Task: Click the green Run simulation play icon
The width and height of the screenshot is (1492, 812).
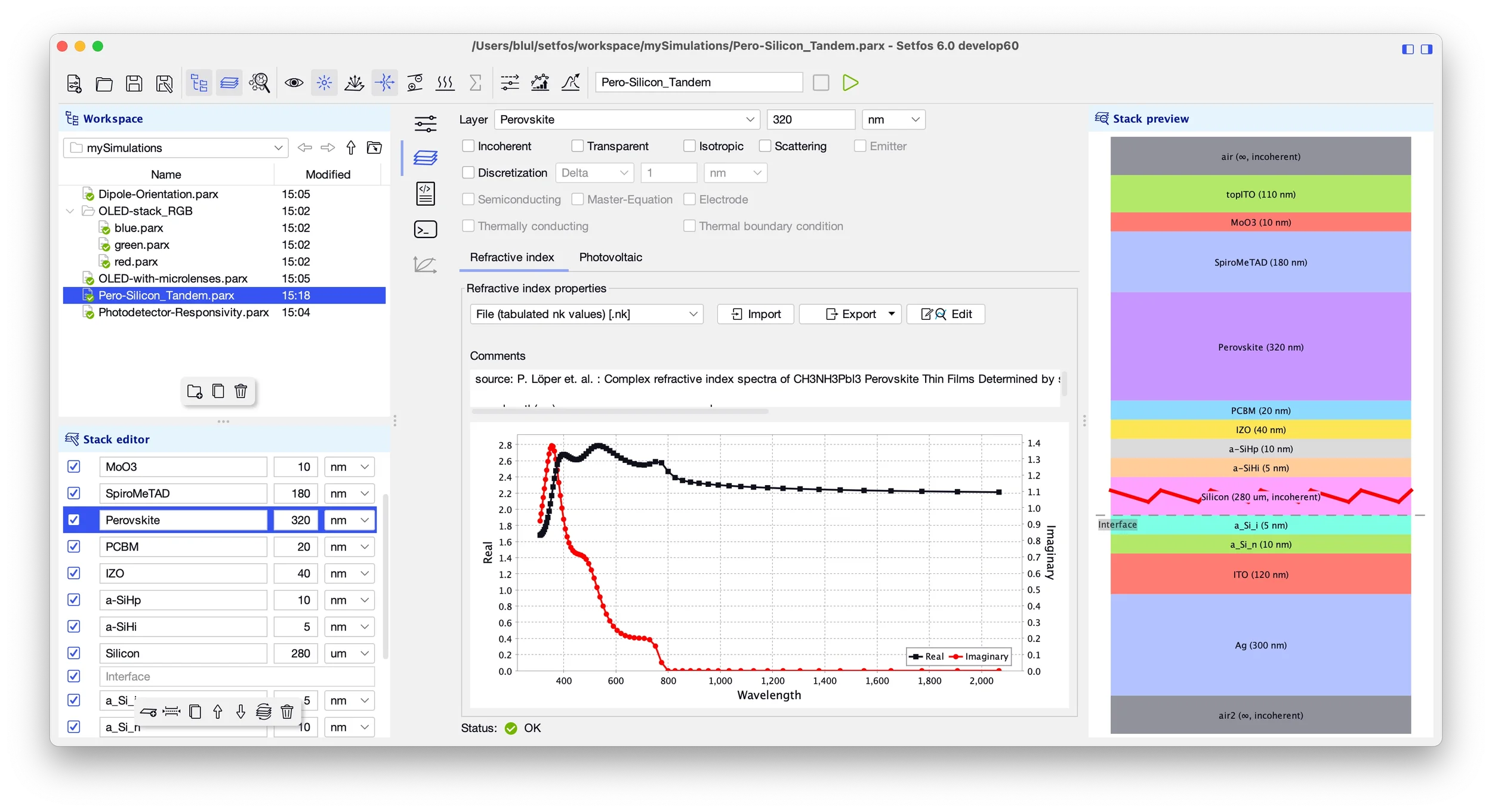Action: (850, 82)
